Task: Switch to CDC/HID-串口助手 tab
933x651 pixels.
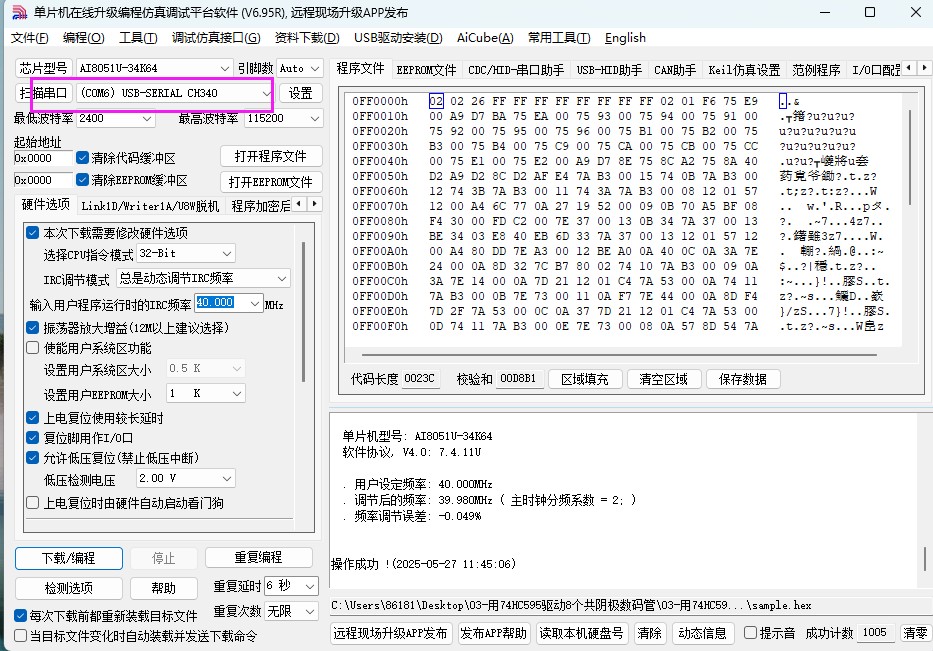Action: tap(516, 70)
